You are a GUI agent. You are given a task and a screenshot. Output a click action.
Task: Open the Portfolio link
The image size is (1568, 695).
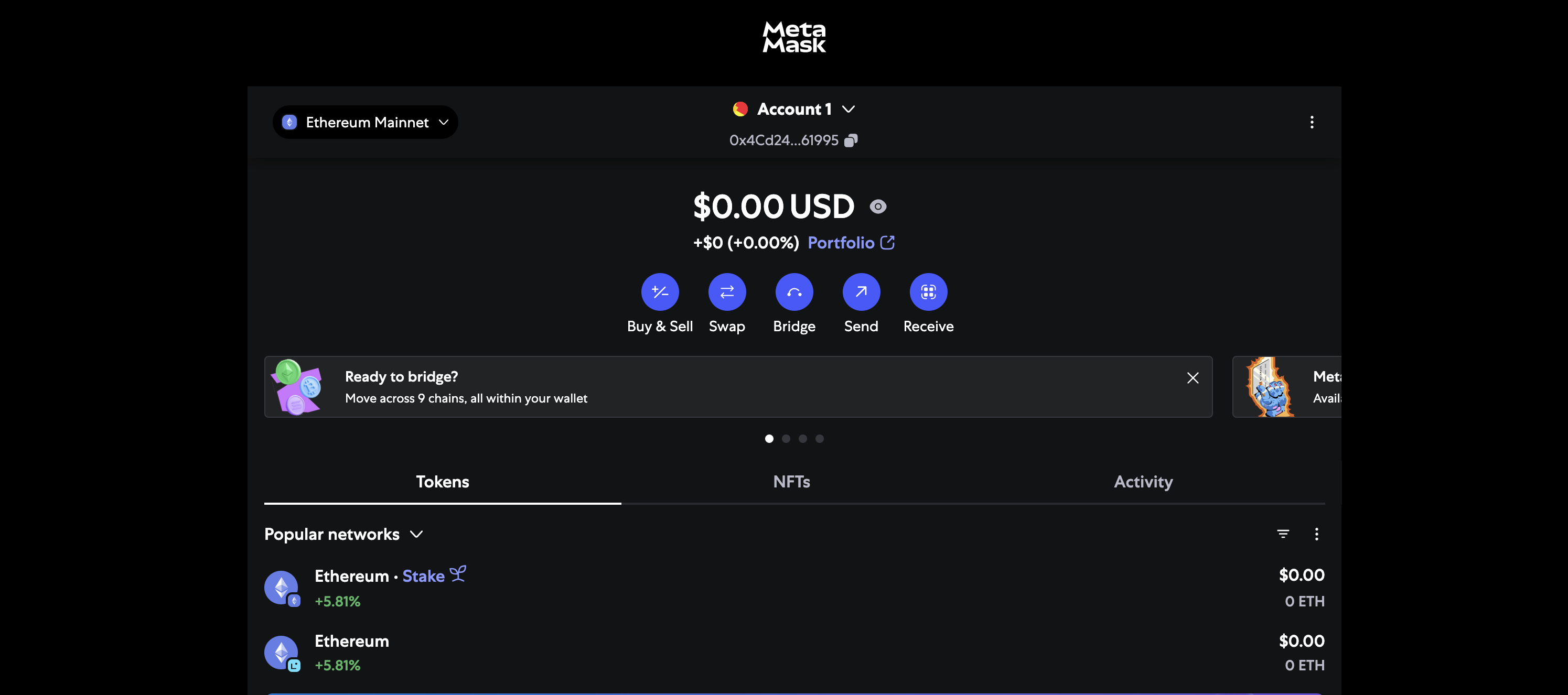pos(851,243)
